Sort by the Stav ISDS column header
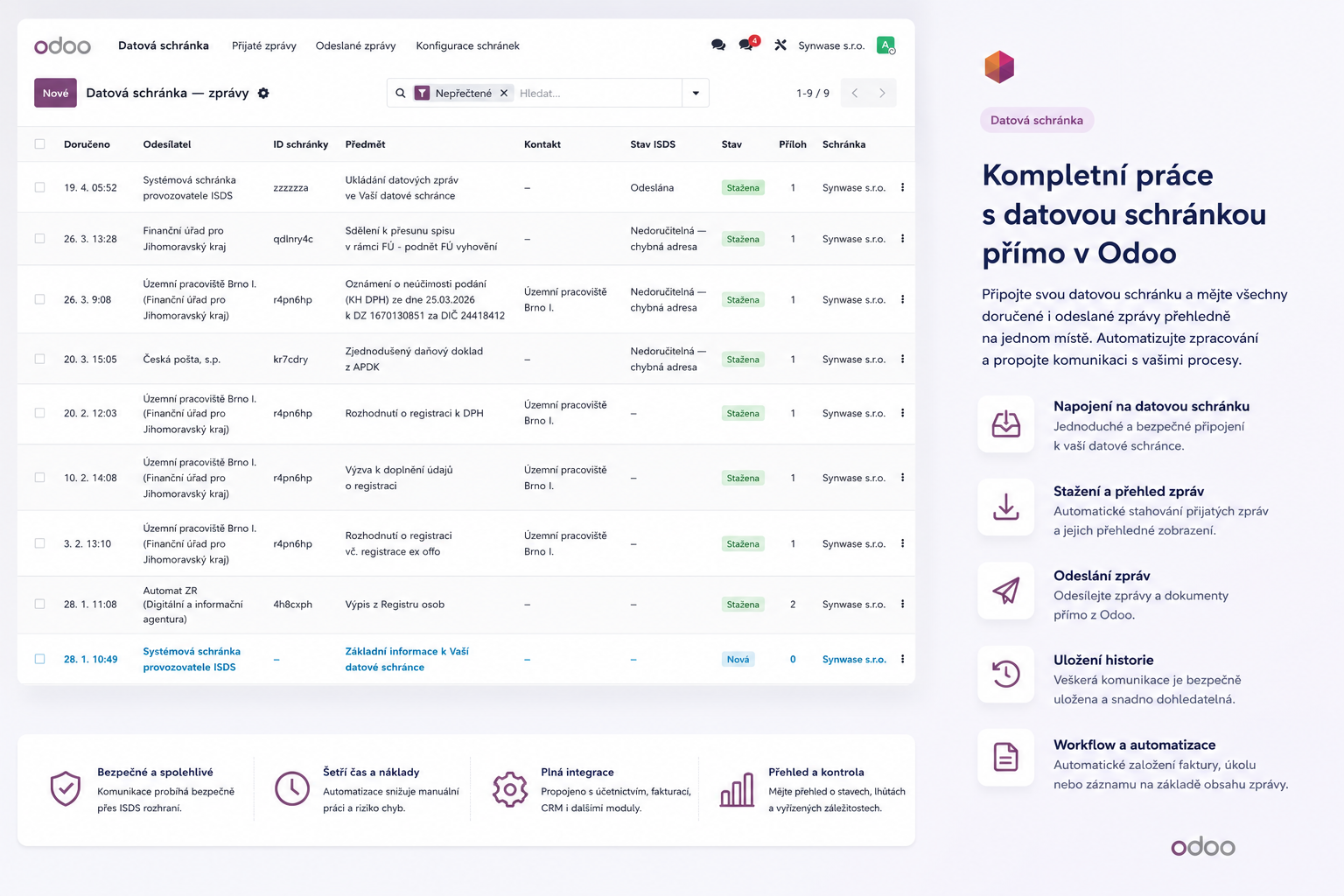Screen dimensions: 1344x896 pos(653,144)
